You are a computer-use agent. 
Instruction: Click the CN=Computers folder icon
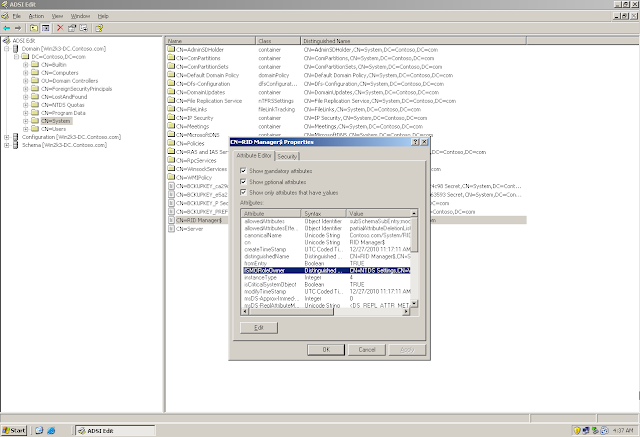pos(35,73)
